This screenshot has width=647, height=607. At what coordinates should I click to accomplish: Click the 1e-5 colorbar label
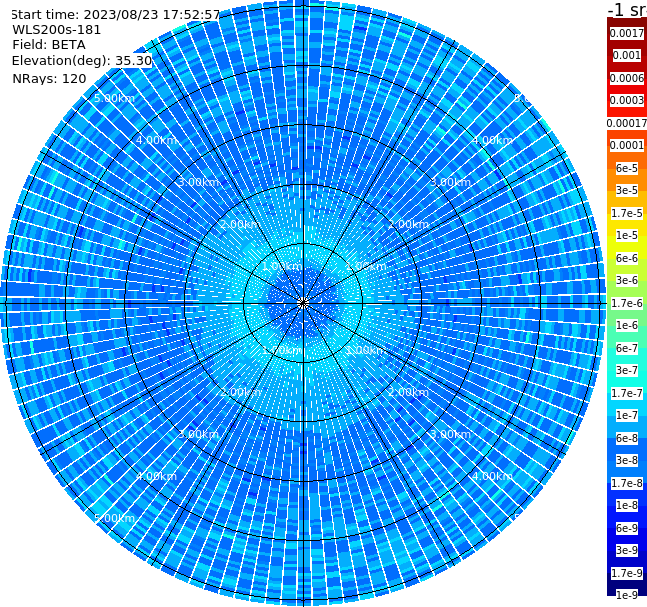coord(627,235)
